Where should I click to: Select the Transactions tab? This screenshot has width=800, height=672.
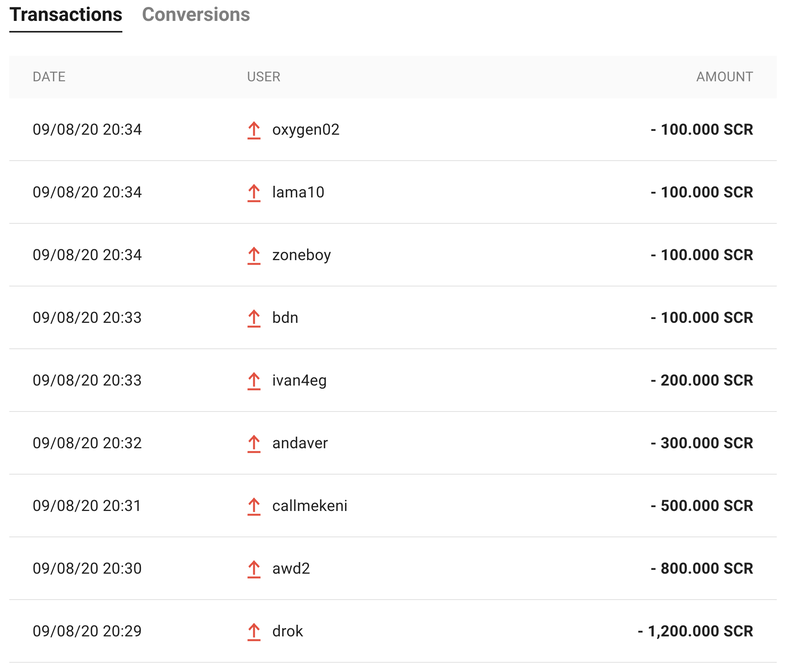66,15
